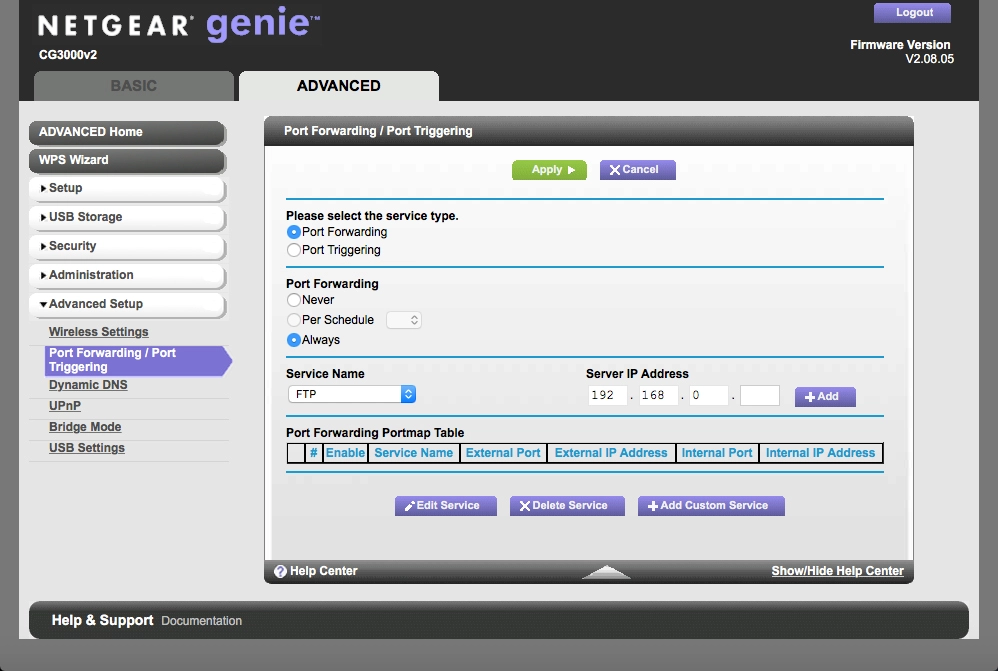Choose the Per Schedule option

pyautogui.click(x=293, y=320)
